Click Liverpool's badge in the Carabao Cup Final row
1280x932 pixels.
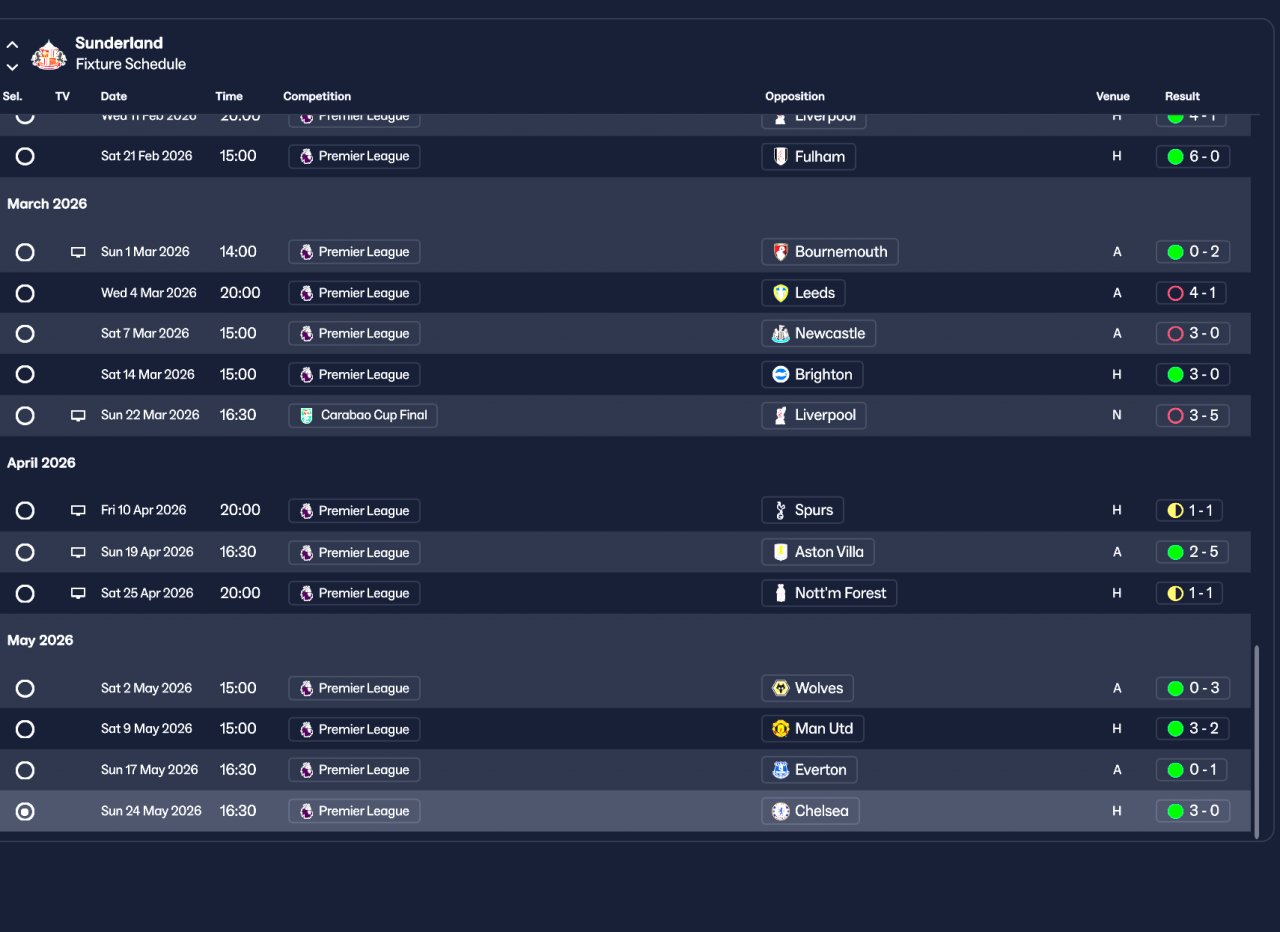tap(781, 415)
